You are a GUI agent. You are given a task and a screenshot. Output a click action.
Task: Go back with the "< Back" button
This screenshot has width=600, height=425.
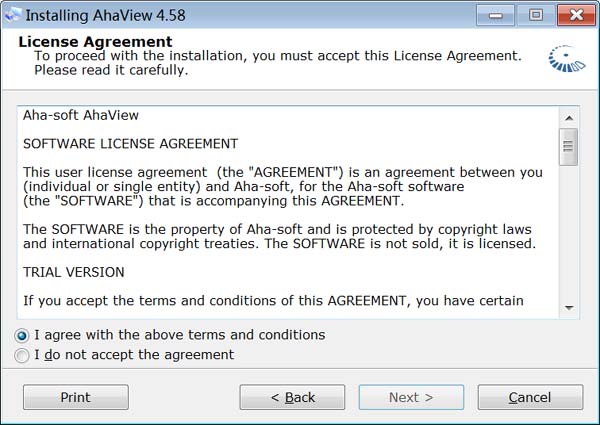[292, 397]
